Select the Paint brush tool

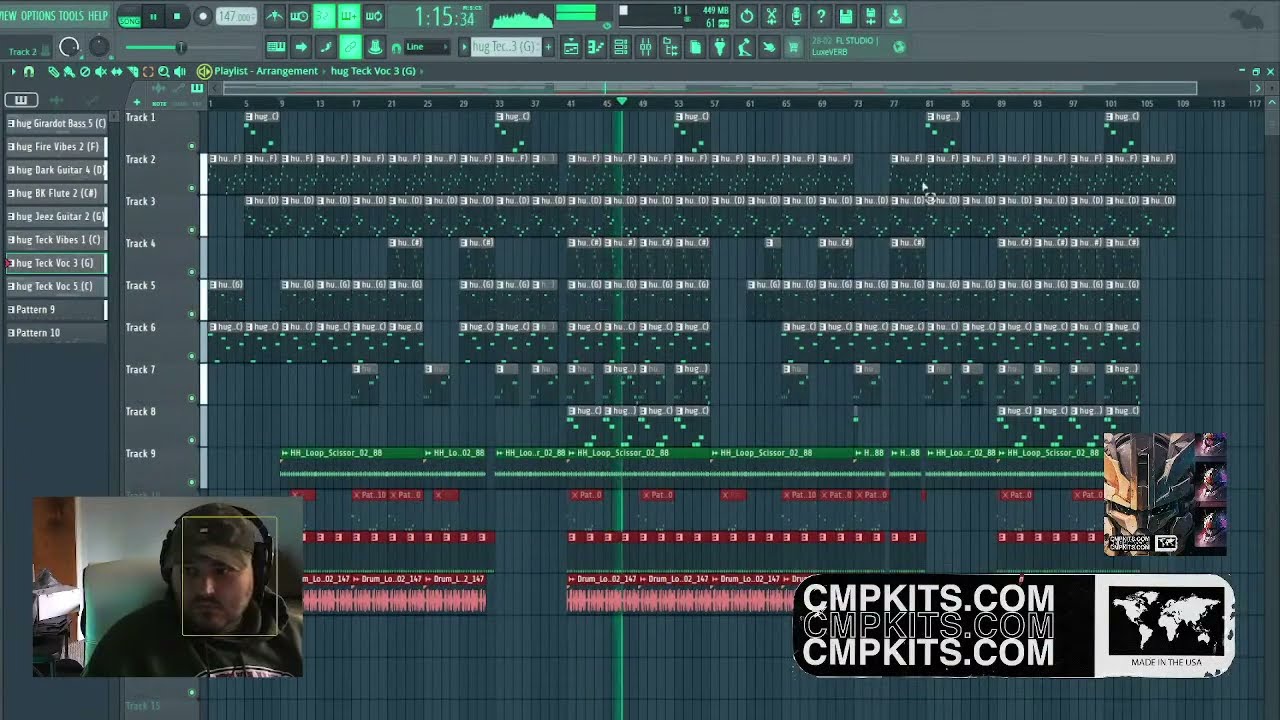[68, 71]
